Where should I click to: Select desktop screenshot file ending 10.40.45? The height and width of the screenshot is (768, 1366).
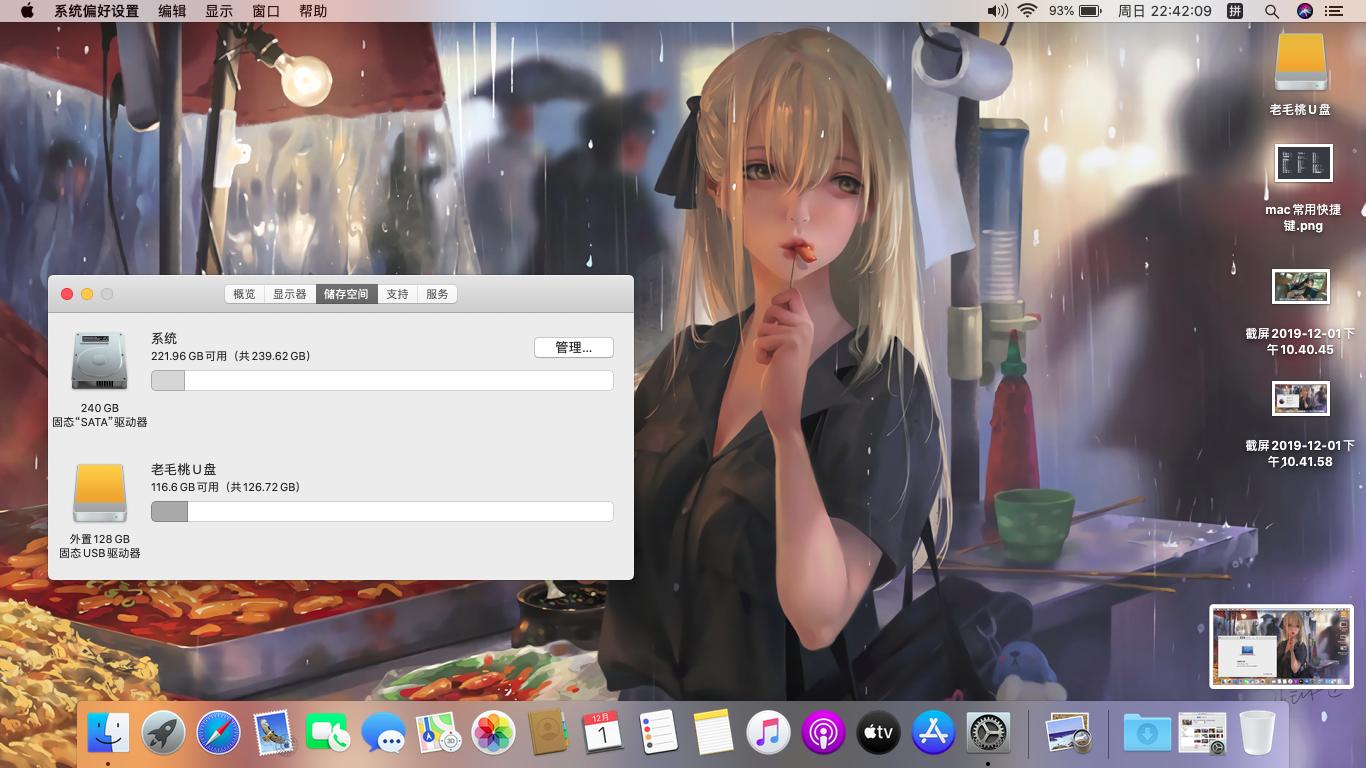click(1300, 287)
